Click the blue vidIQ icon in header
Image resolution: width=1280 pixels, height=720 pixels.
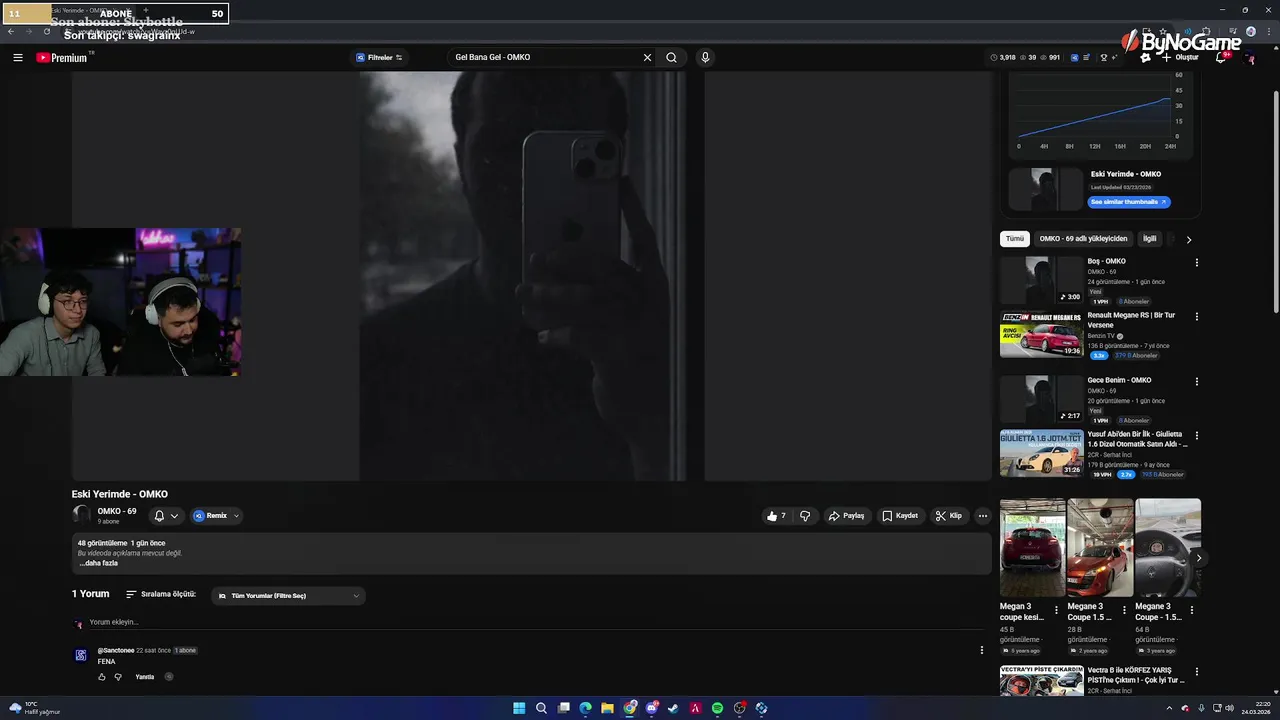(x=1075, y=57)
